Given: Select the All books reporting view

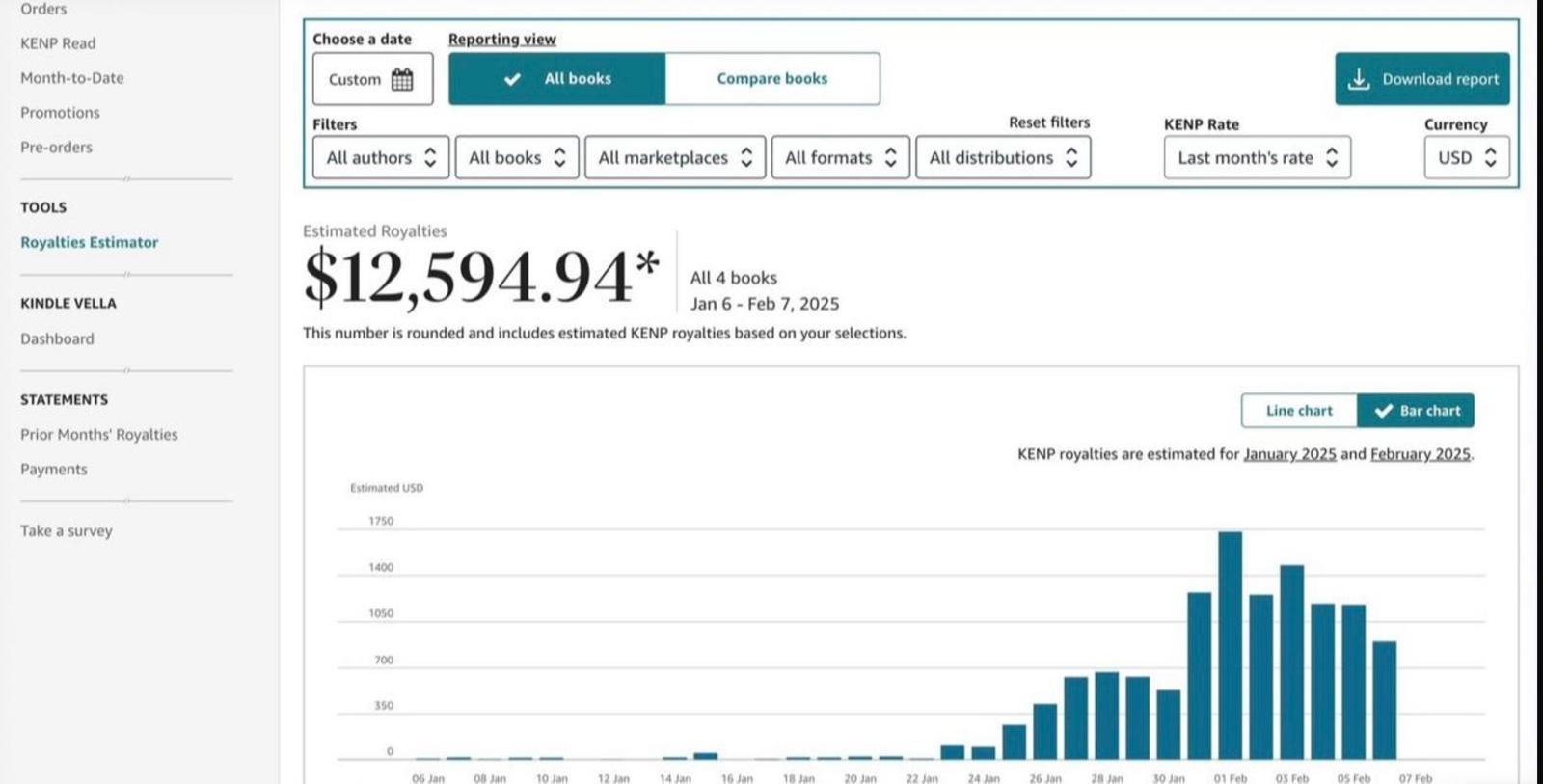Looking at the screenshot, I should click(557, 79).
